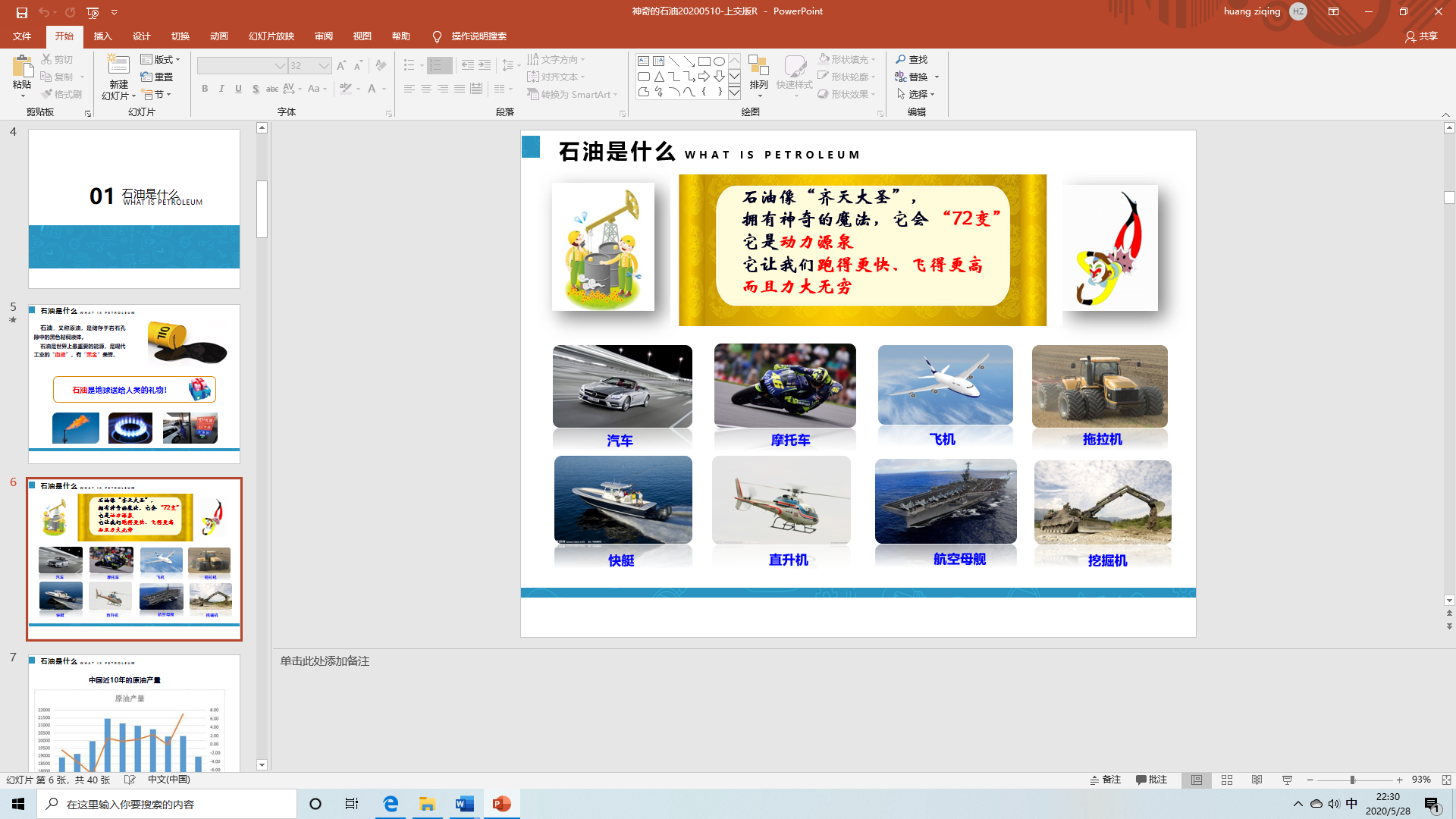Open the Animations (动画) ribbon tab
Viewport: 1456px width, 819px height.
point(219,36)
